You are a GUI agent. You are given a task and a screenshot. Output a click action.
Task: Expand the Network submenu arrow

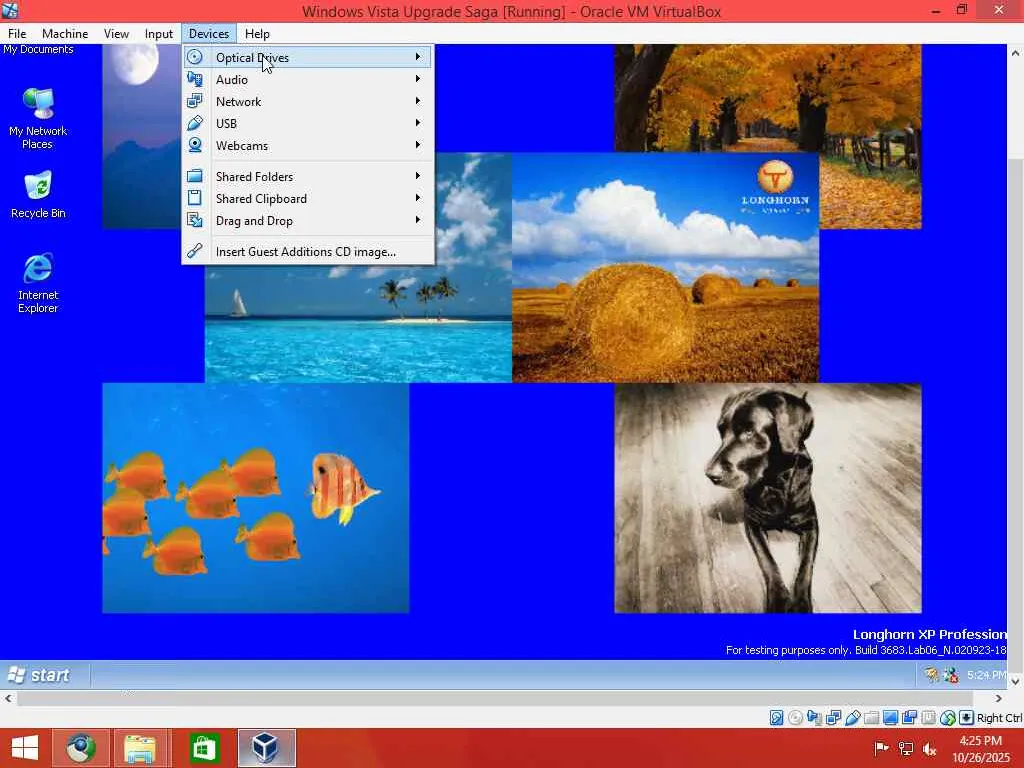tap(418, 101)
